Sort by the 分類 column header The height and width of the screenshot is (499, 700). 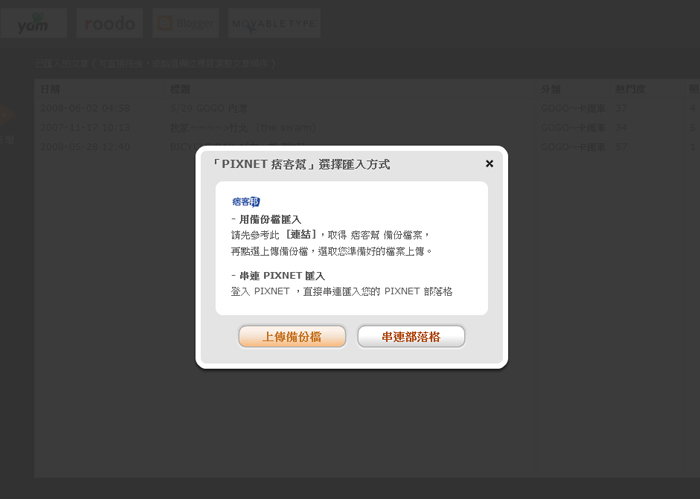pos(551,89)
